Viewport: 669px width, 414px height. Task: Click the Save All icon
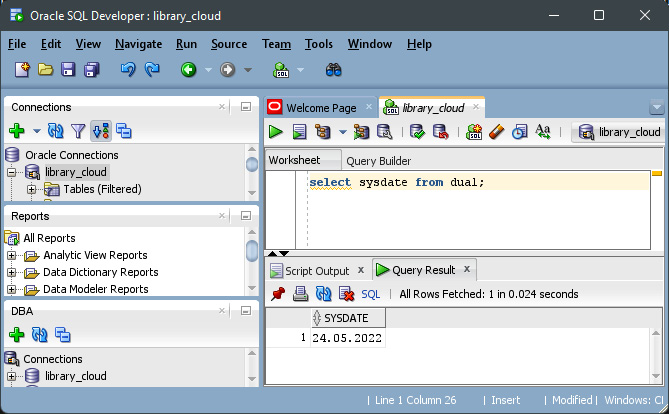pyautogui.click(x=92, y=69)
